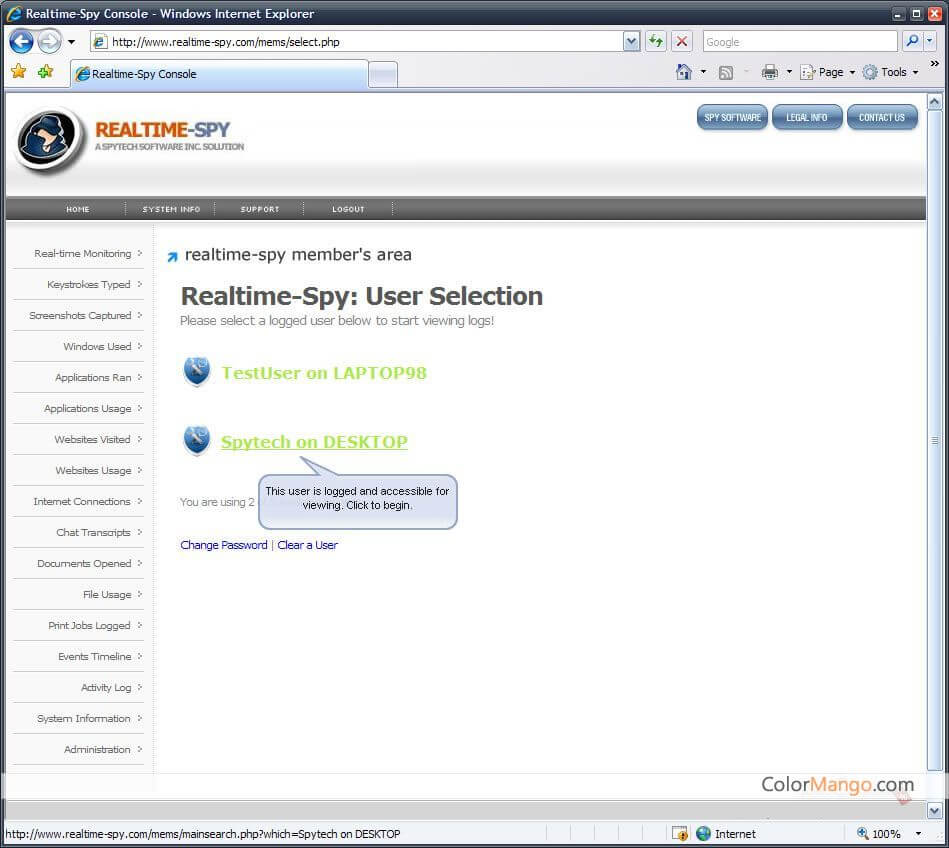Click the search magnifier icon beside Google box
The image size is (949, 848).
pos(911,41)
